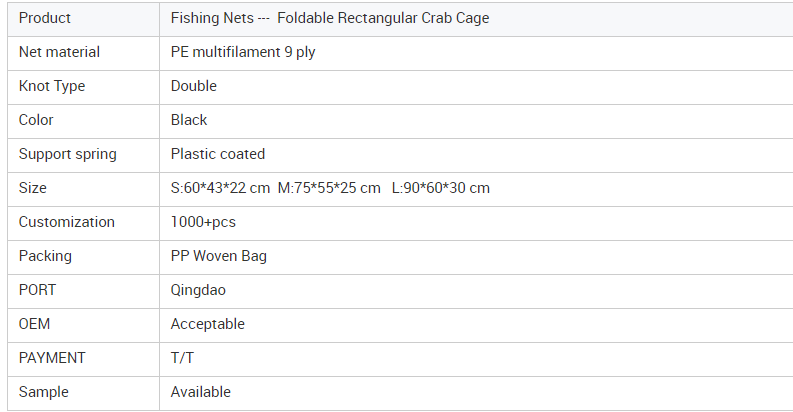Select the Qingdao port value

pos(198,291)
